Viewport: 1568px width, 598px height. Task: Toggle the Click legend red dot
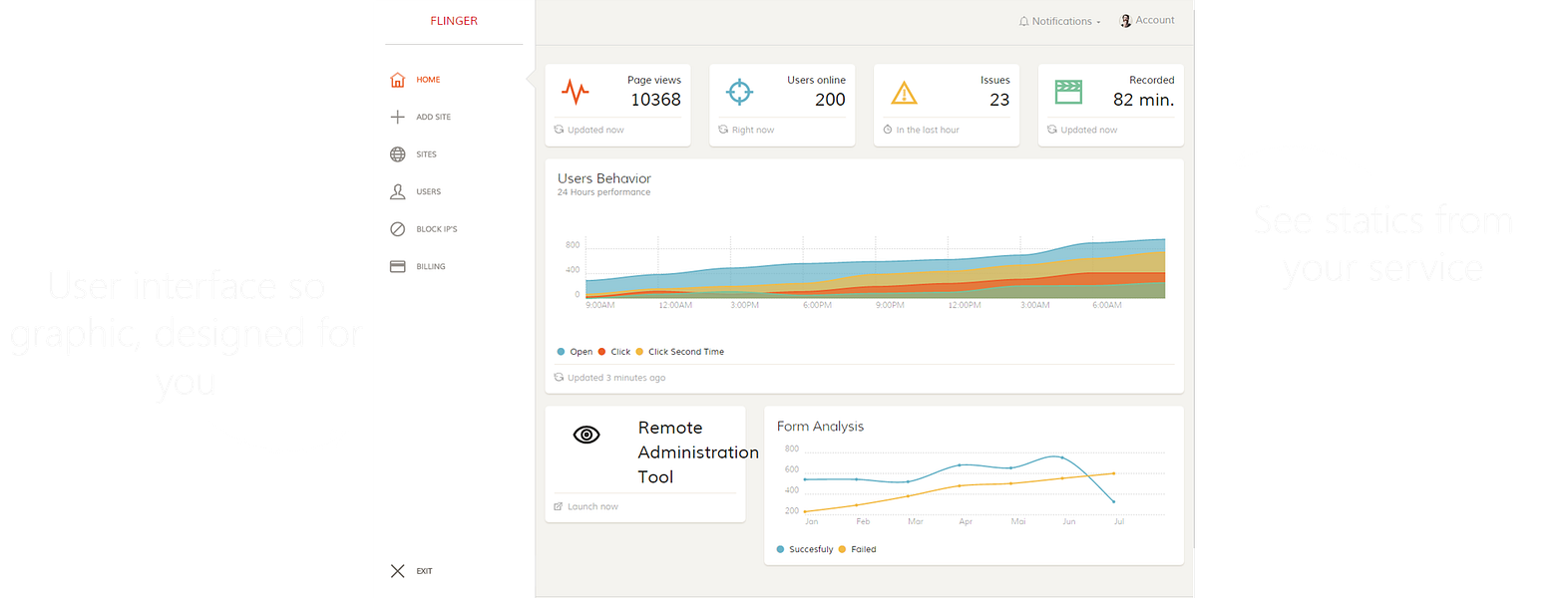[601, 352]
